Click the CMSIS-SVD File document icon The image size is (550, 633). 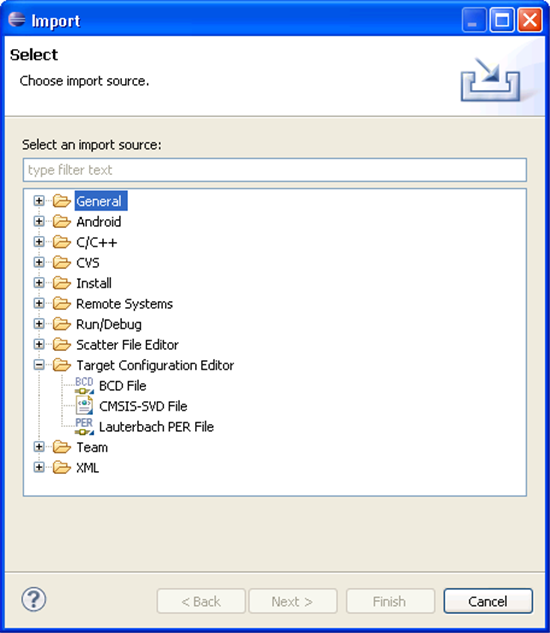pos(84,406)
